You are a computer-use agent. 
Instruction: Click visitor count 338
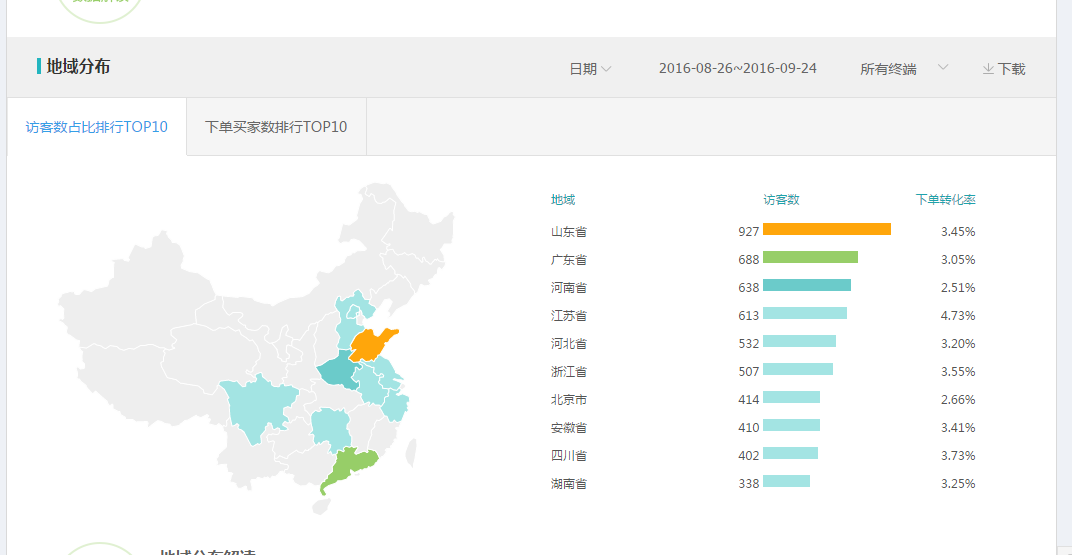[x=749, y=484]
